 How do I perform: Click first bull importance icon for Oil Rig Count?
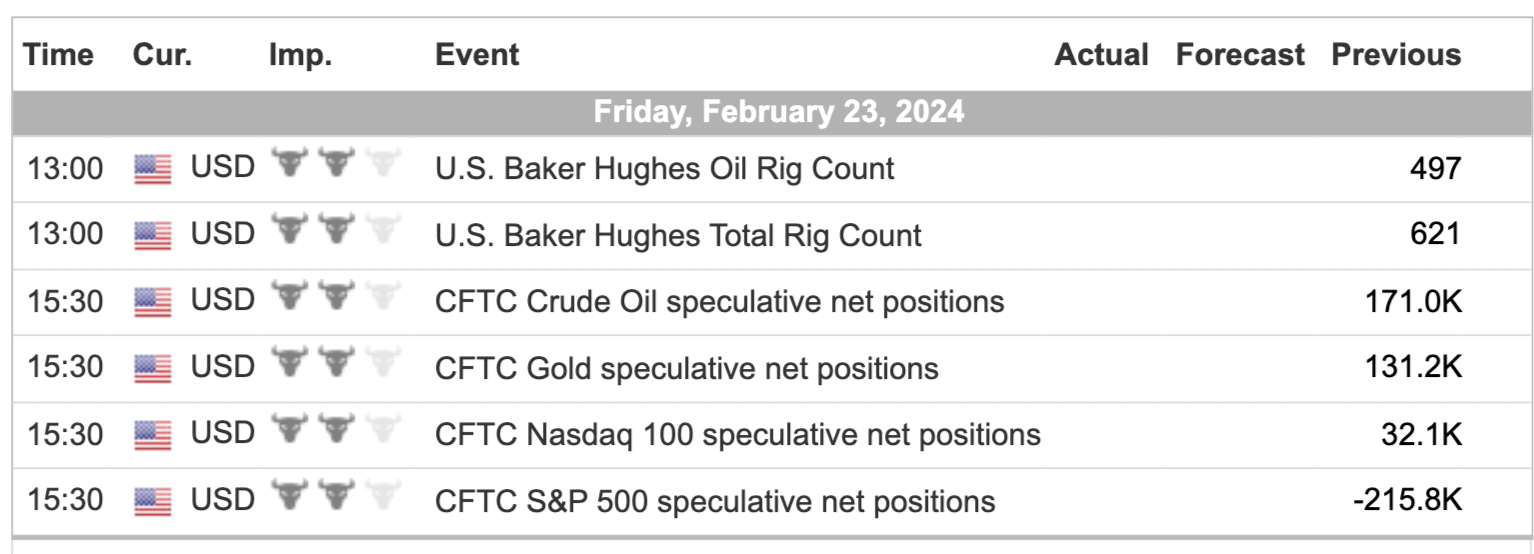(x=290, y=162)
